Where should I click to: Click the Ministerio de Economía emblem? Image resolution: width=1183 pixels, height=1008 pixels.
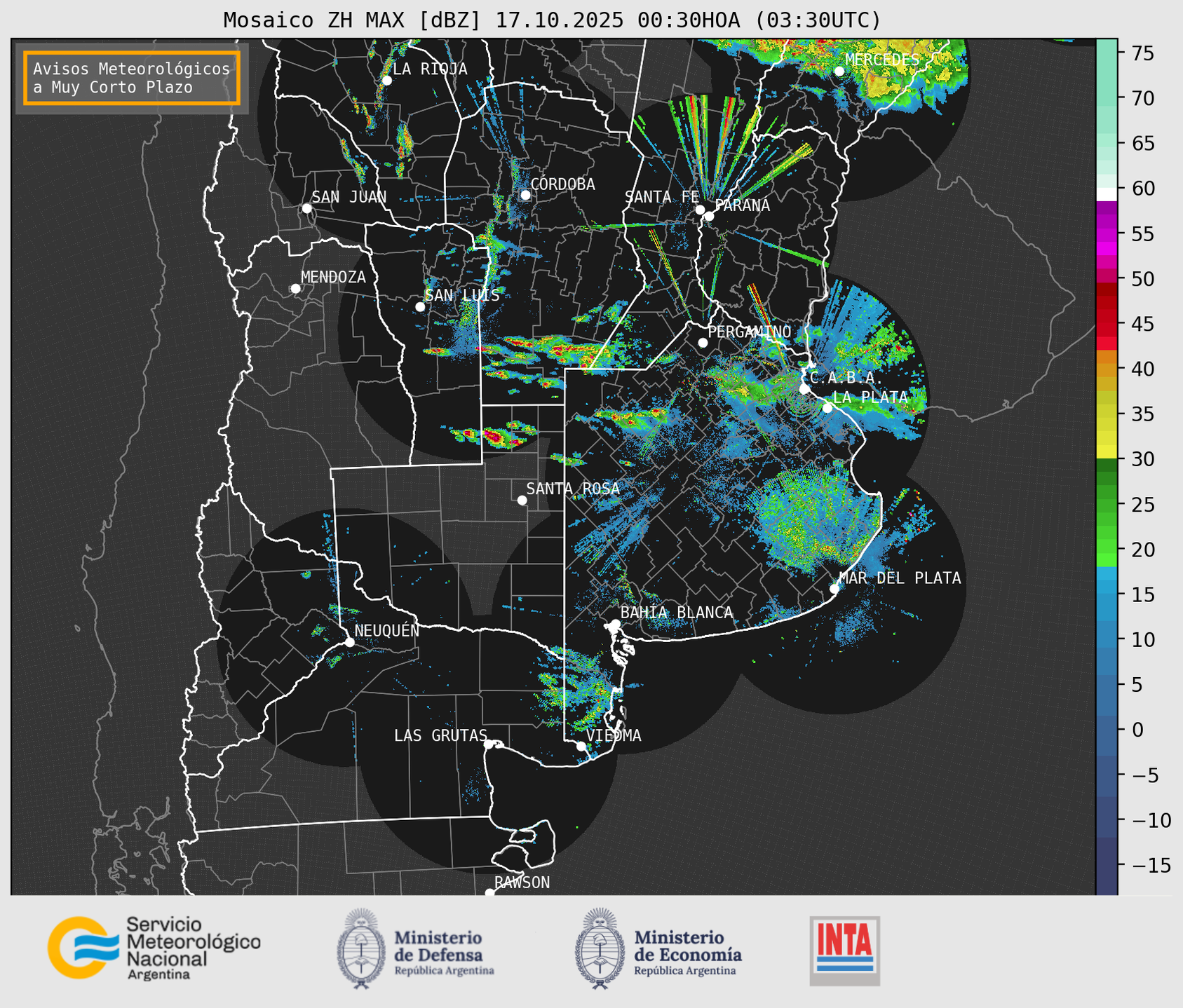pyautogui.click(x=600, y=949)
